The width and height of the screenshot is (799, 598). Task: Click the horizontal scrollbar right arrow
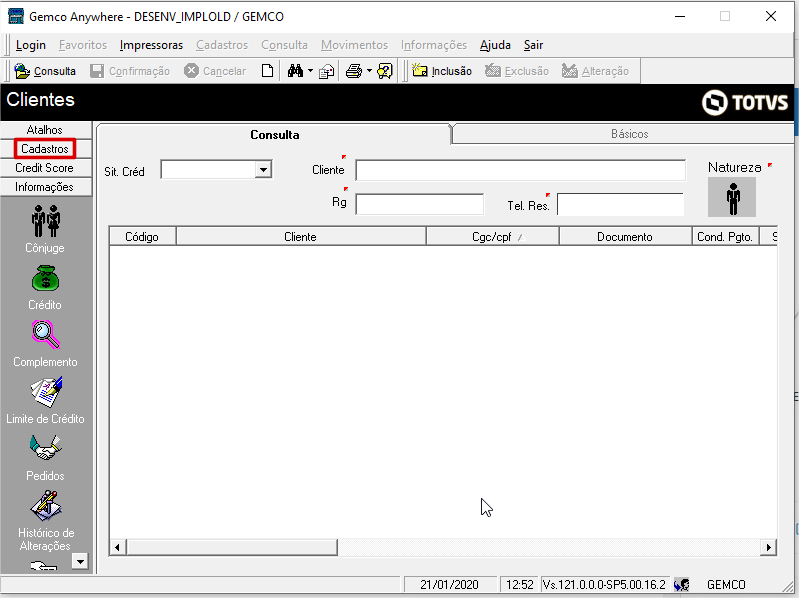pyautogui.click(x=768, y=548)
